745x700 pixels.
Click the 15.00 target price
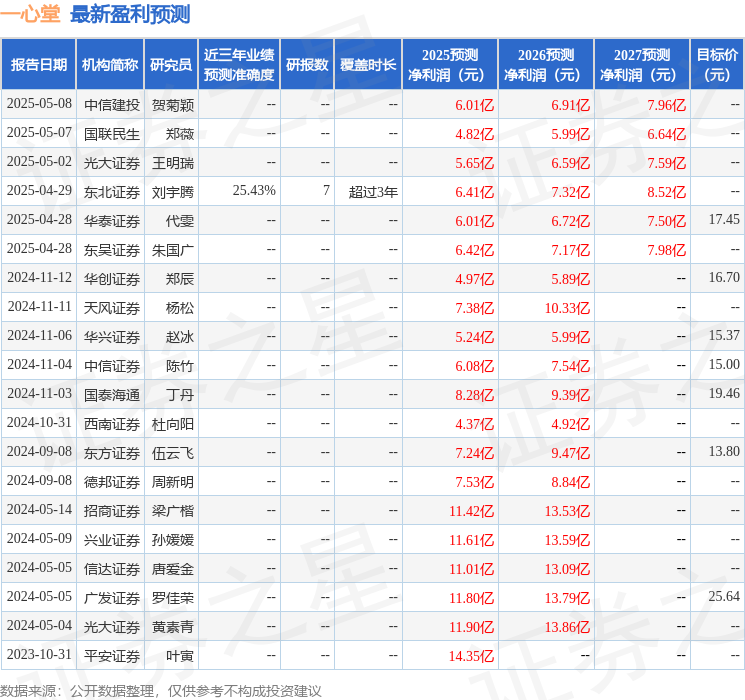point(724,364)
